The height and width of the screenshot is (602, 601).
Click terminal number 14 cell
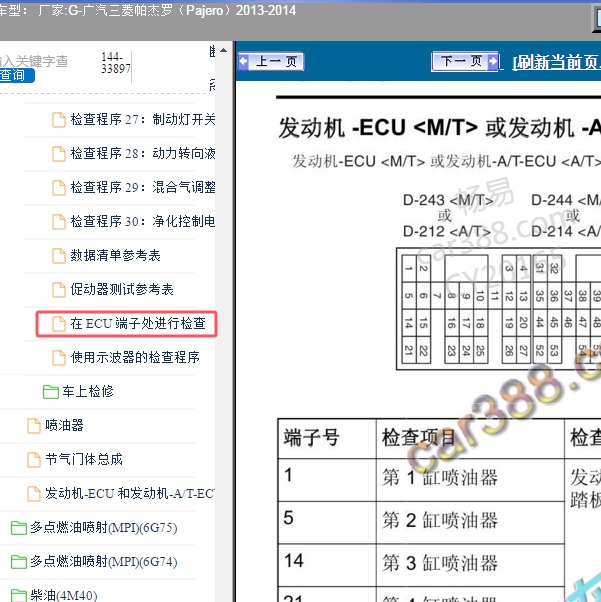click(327, 563)
